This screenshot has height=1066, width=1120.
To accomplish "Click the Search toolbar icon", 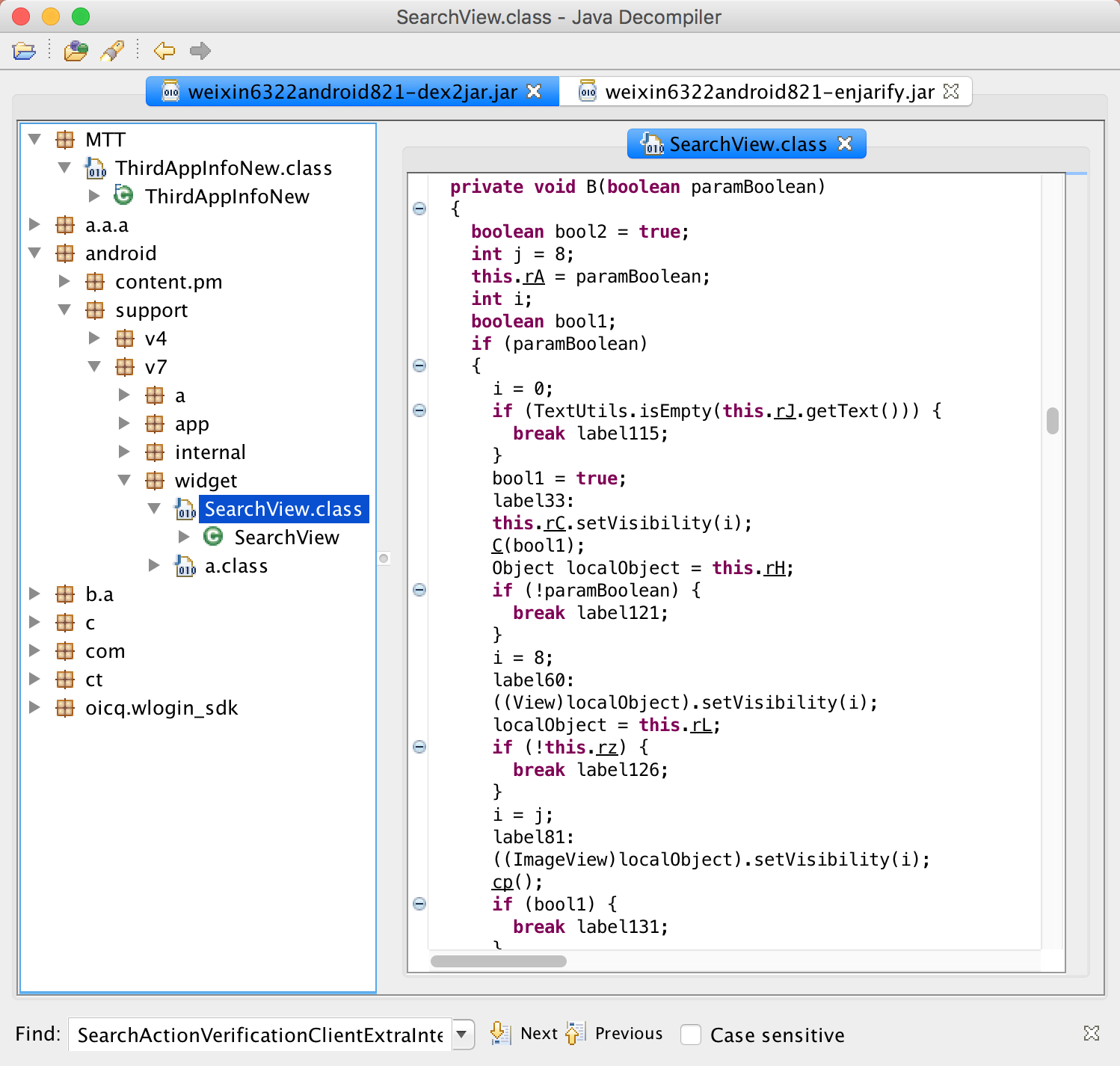I will point(112,51).
